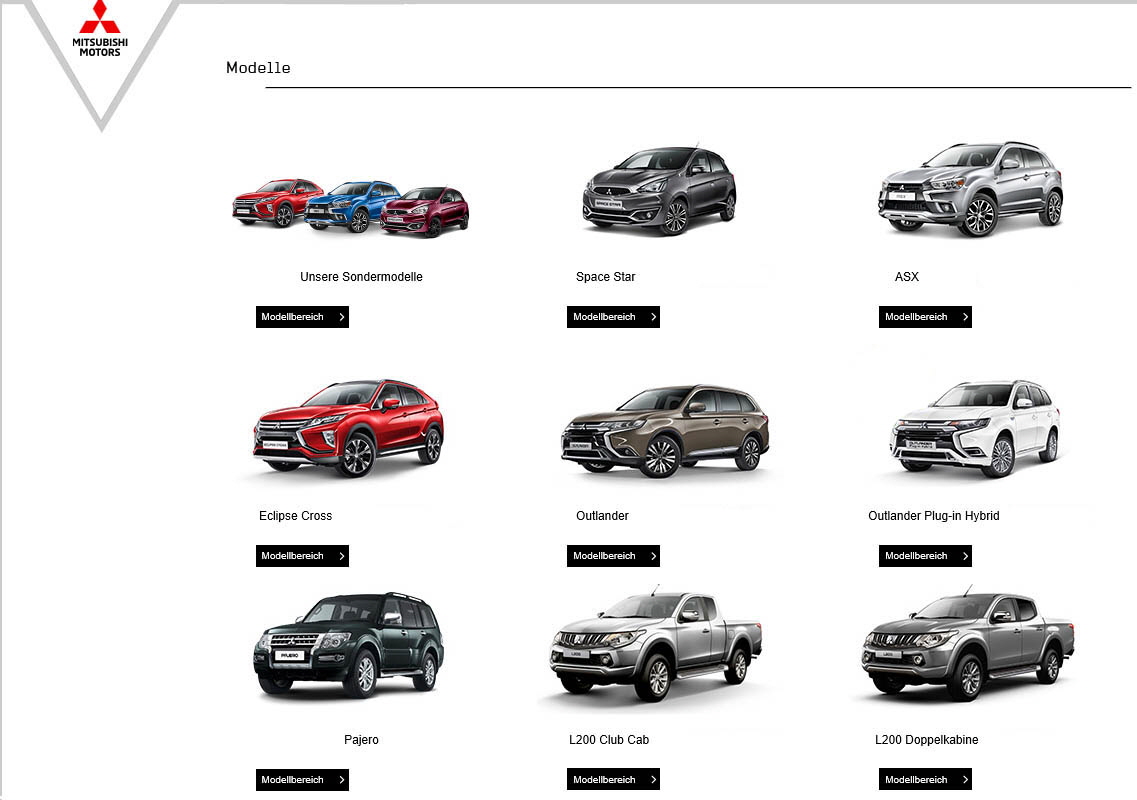Screen dimensions: 1137x800
Task: Click the Outlander model name
Action: pos(602,516)
